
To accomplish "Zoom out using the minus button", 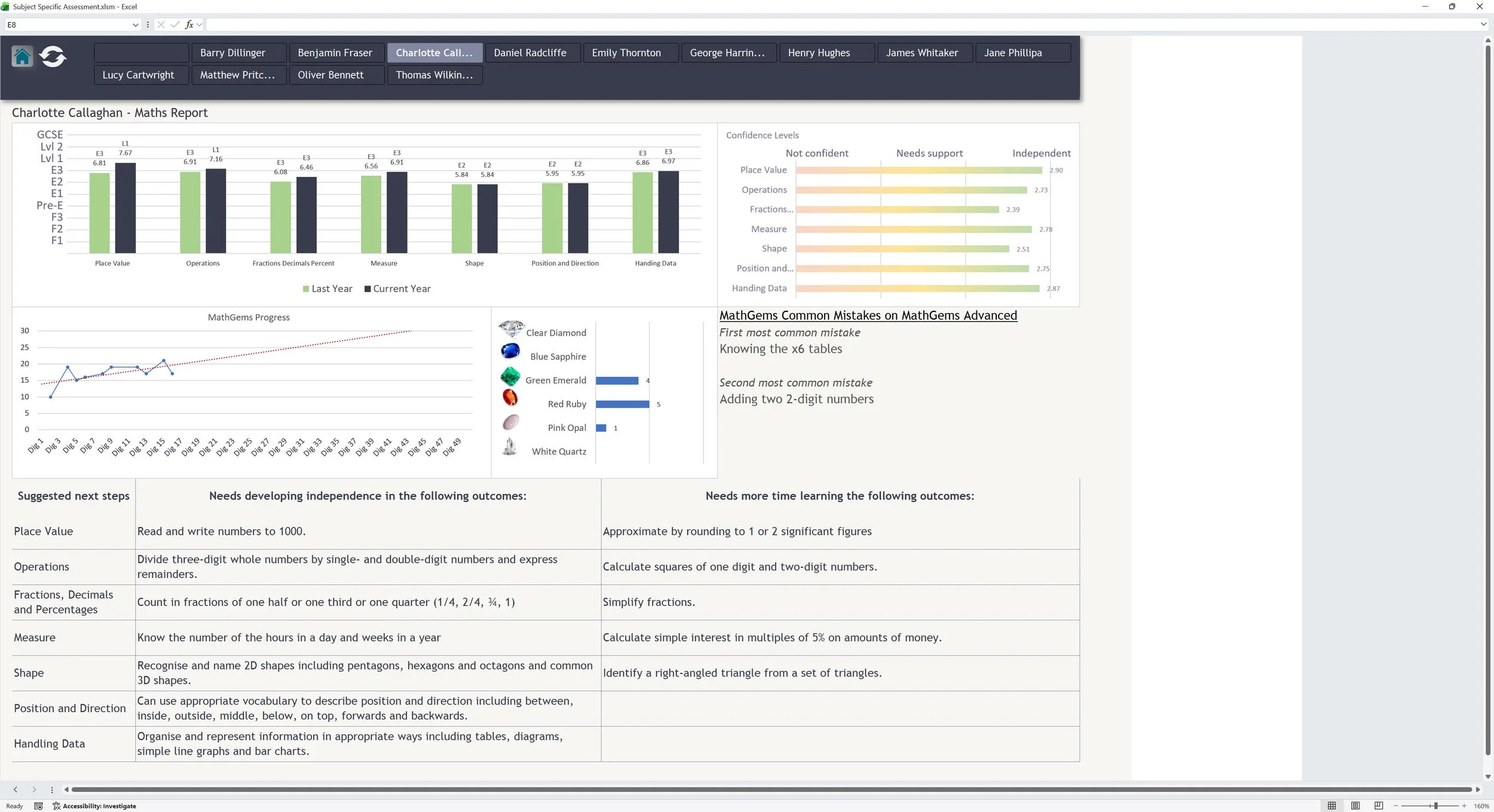I will pyautogui.click(x=1396, y=806).
